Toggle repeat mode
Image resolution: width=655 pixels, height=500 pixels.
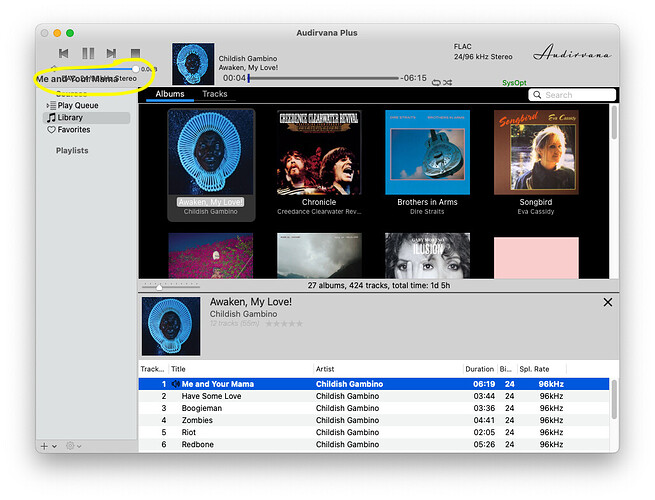tap(436, 83)
